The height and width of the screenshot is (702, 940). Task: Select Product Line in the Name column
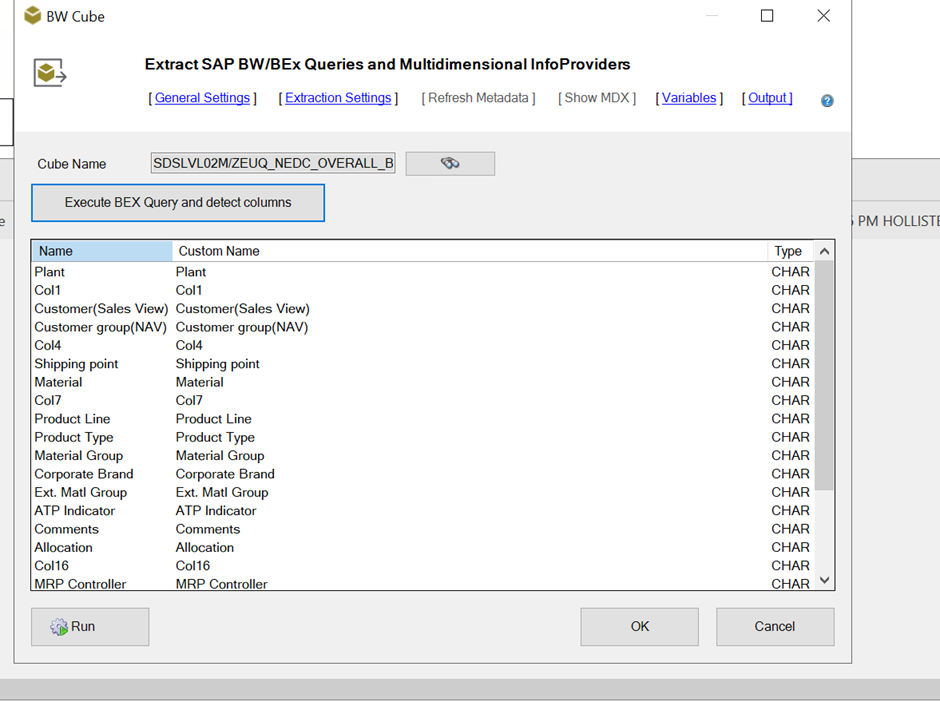pyautogui.click(x=73, y=419)
